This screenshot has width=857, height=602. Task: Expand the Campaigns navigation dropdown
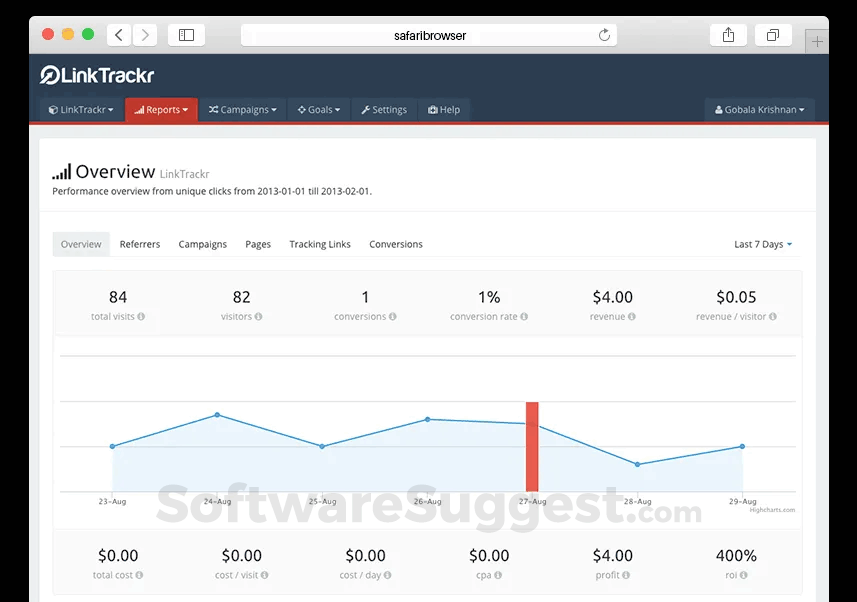[243, 110]
